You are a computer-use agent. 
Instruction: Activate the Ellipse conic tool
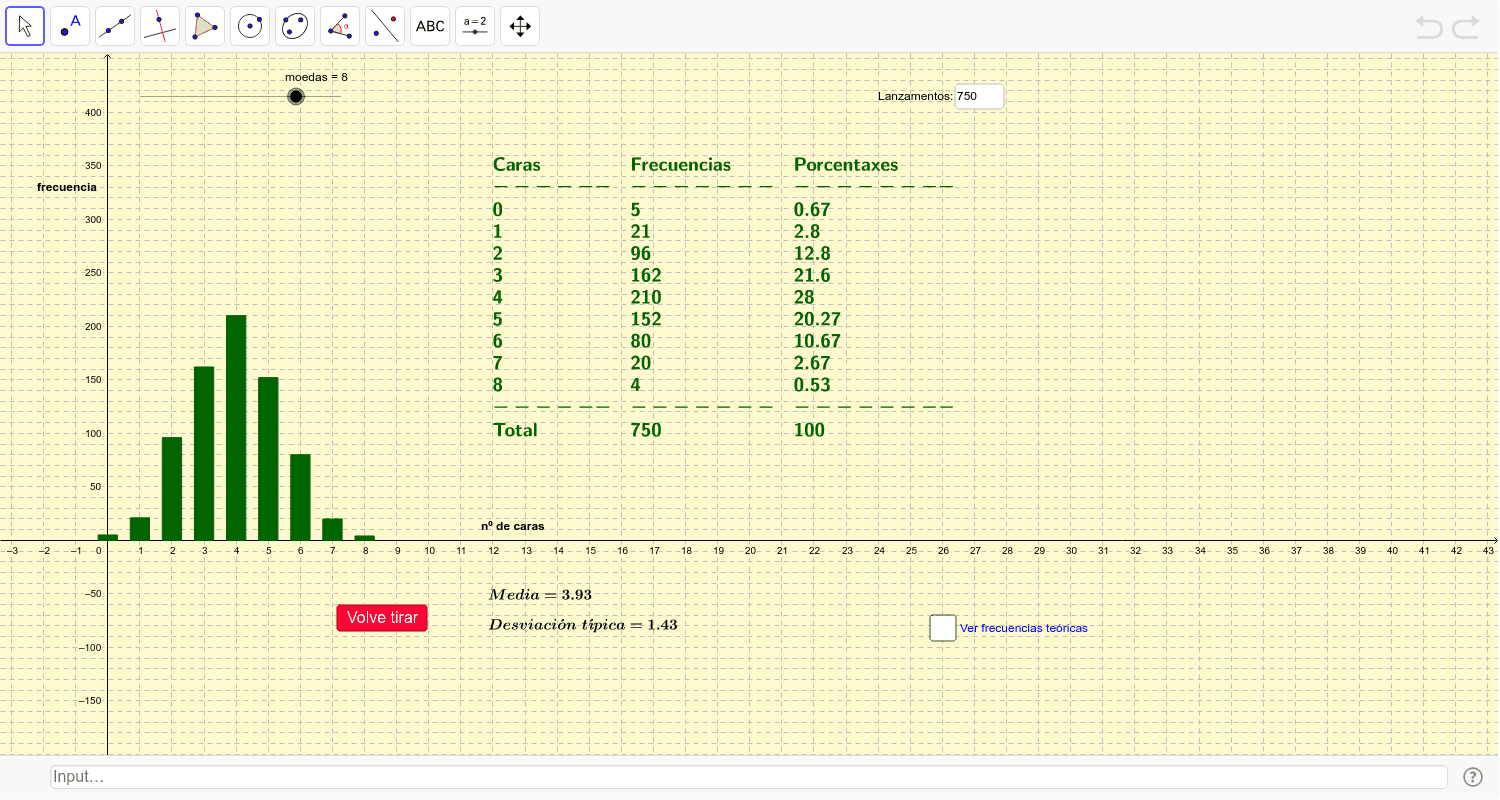[295, 26]
